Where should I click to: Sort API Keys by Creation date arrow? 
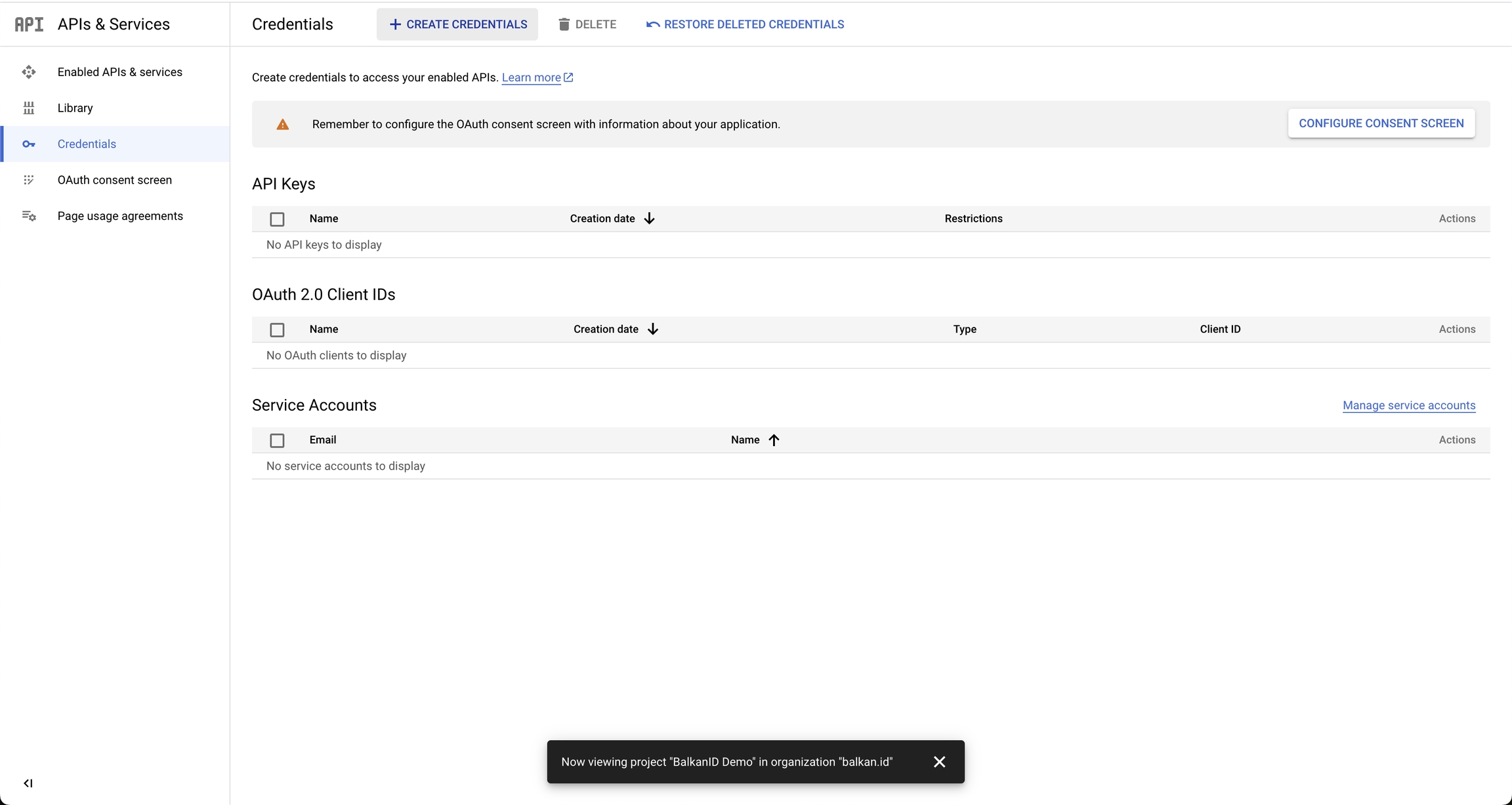click(649, 218)
